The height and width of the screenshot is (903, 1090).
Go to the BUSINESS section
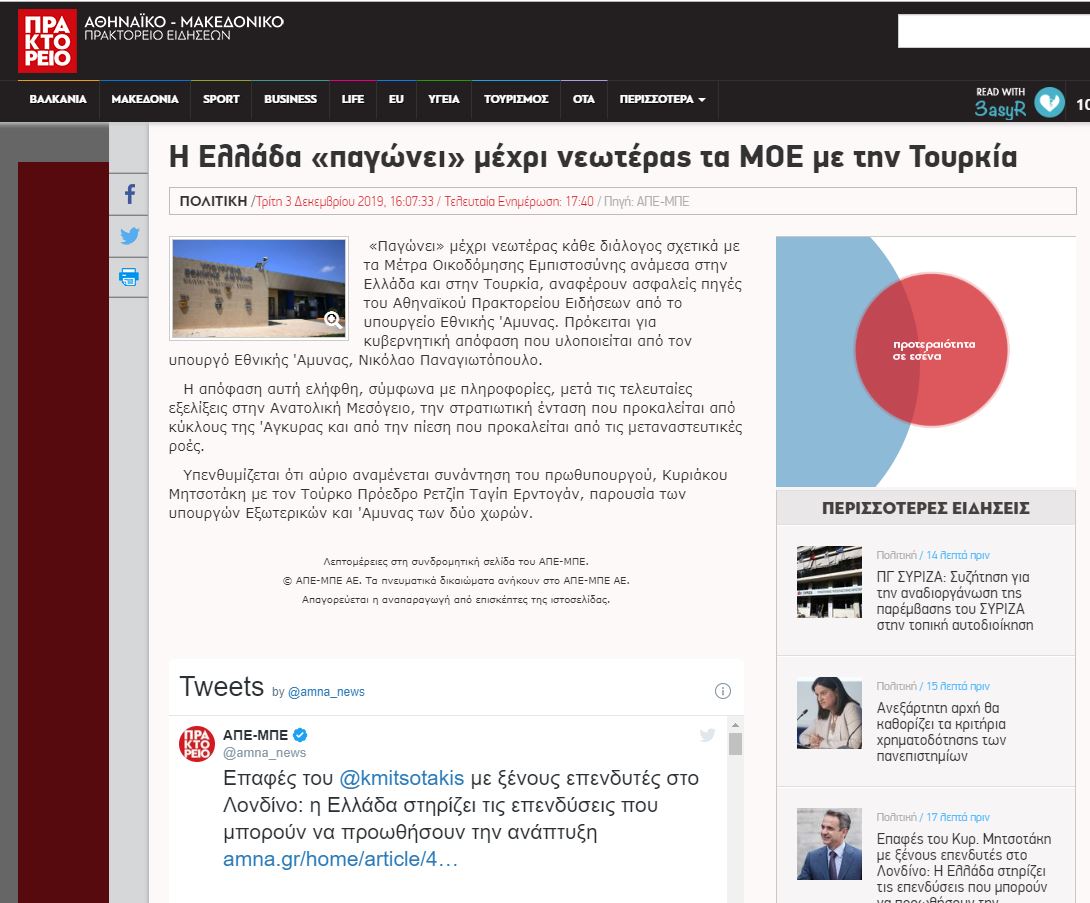[x=290, y=100]
